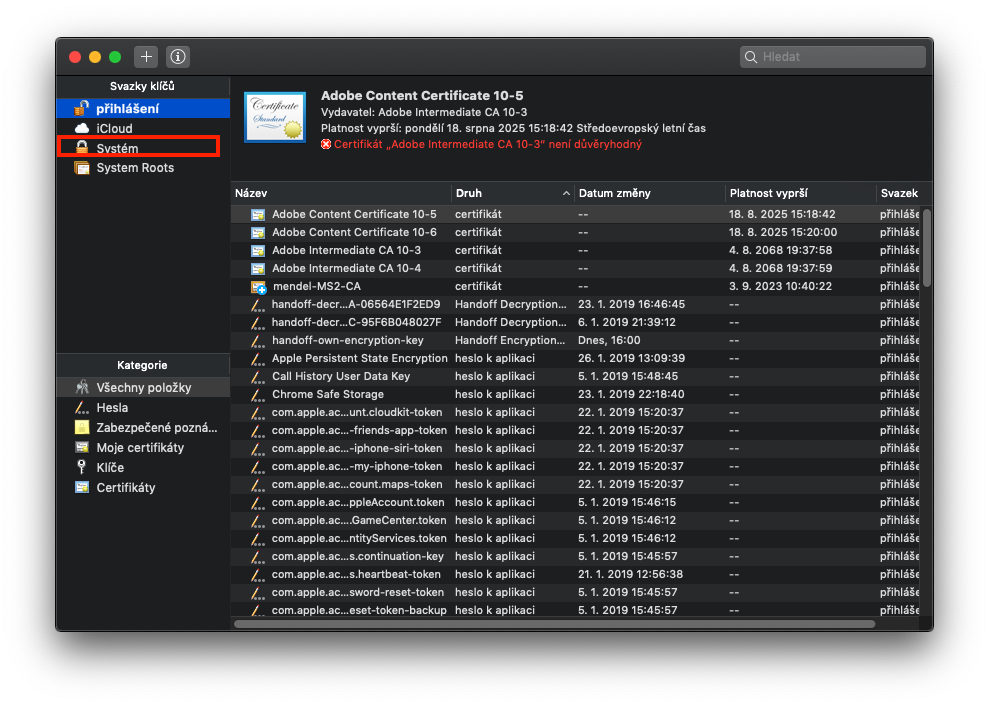
Task: Focus the Hledat search field
Action: 833,57
